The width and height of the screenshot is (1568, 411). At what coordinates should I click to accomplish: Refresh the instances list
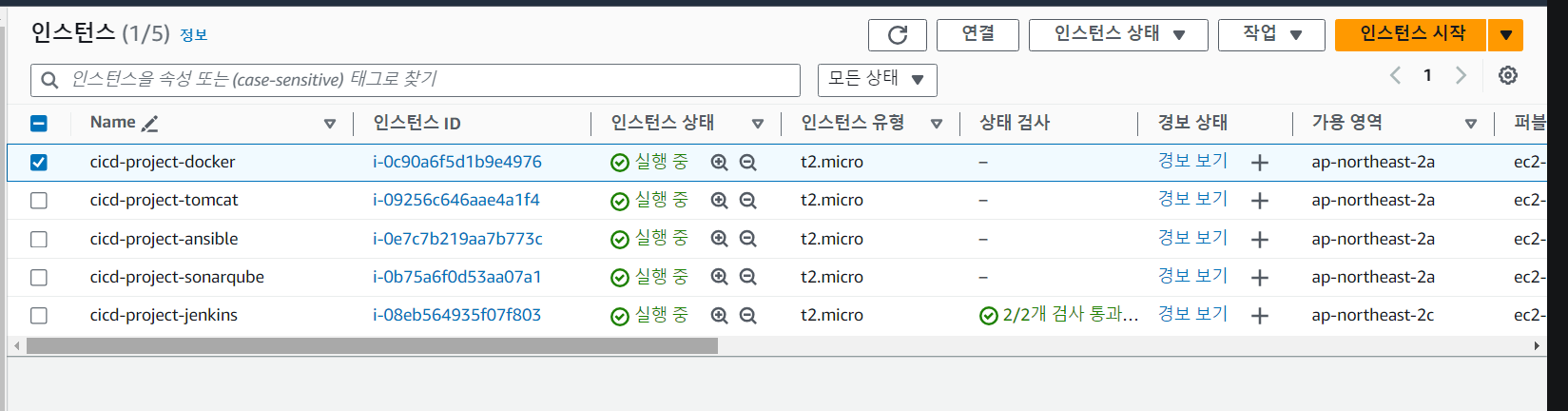(897, 35)
